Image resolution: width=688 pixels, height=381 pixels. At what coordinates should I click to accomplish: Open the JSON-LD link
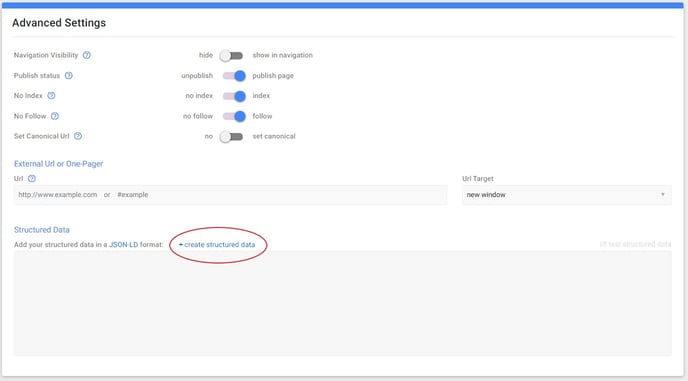tap(123, 244)
